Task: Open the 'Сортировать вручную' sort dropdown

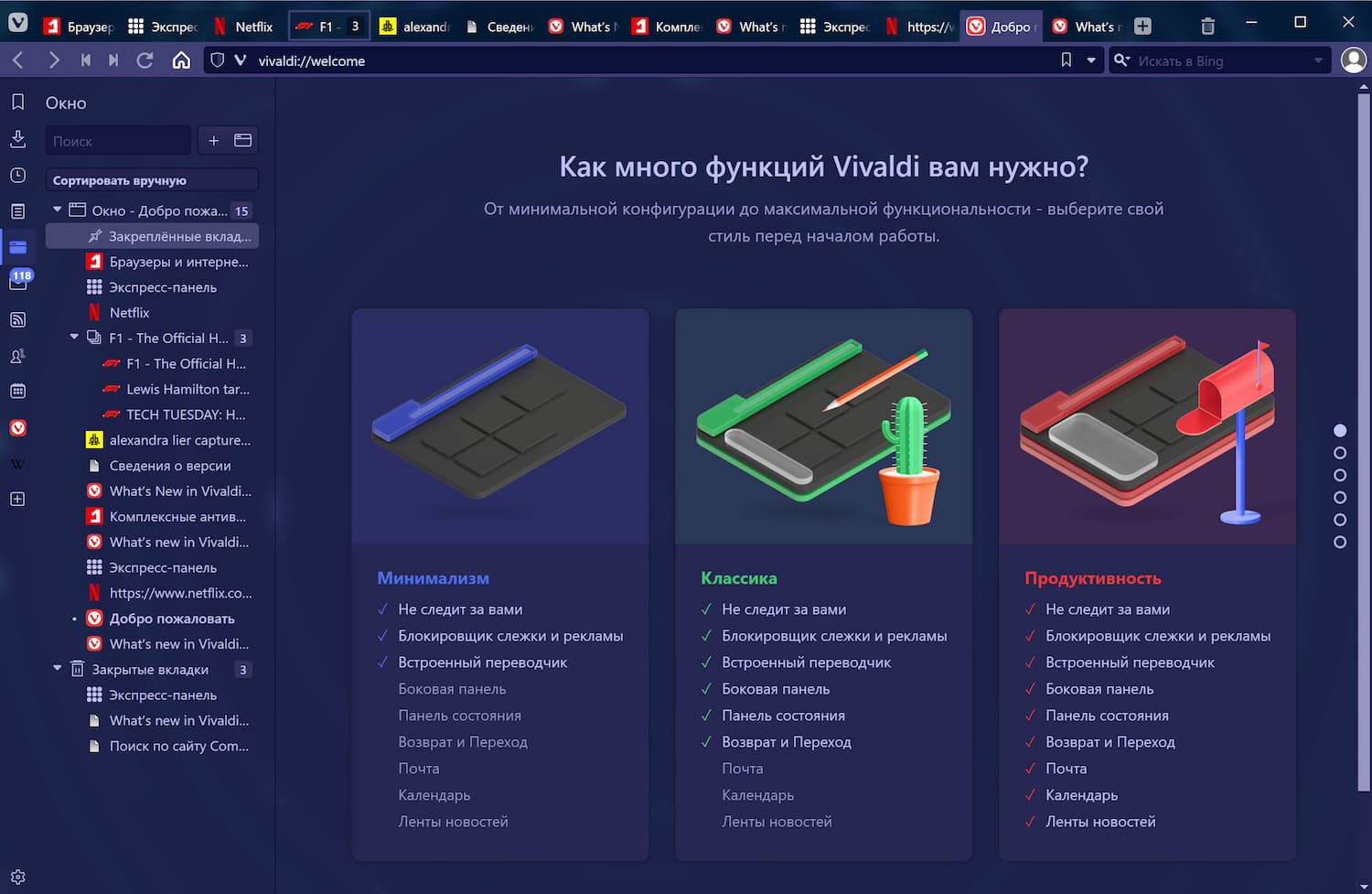Action: 152,180
